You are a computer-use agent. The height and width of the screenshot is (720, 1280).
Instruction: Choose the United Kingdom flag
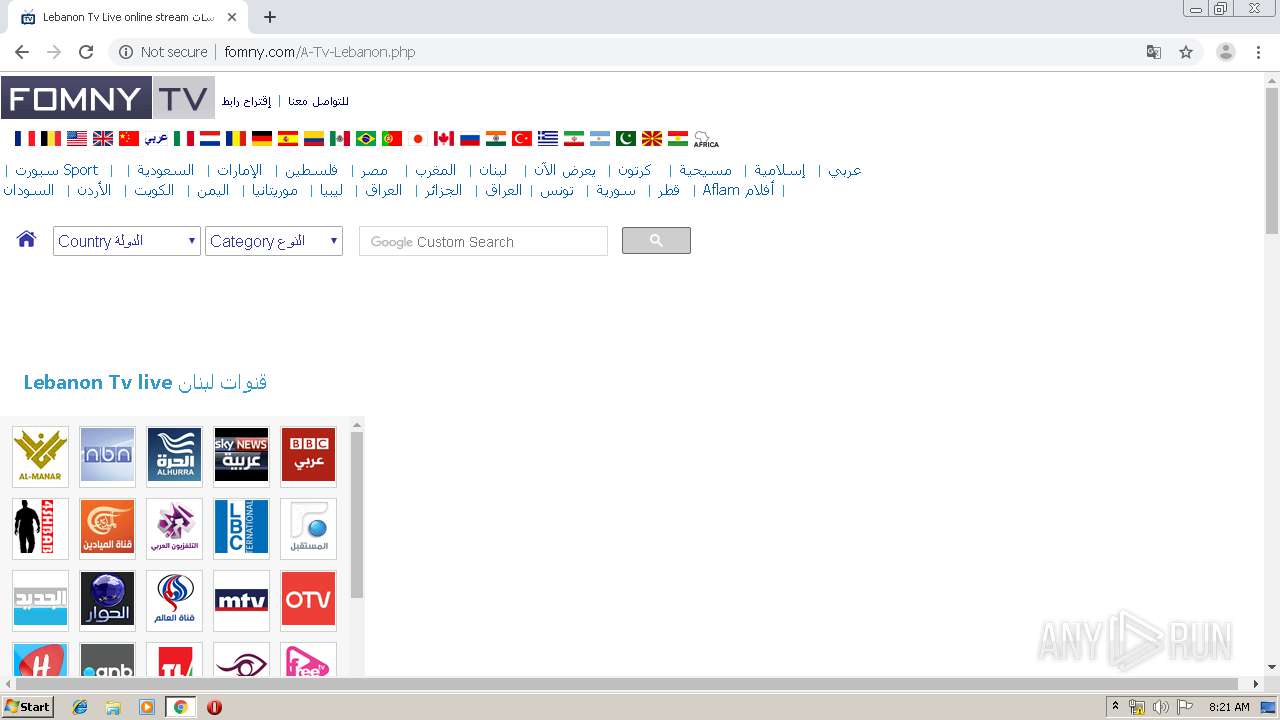103,139
